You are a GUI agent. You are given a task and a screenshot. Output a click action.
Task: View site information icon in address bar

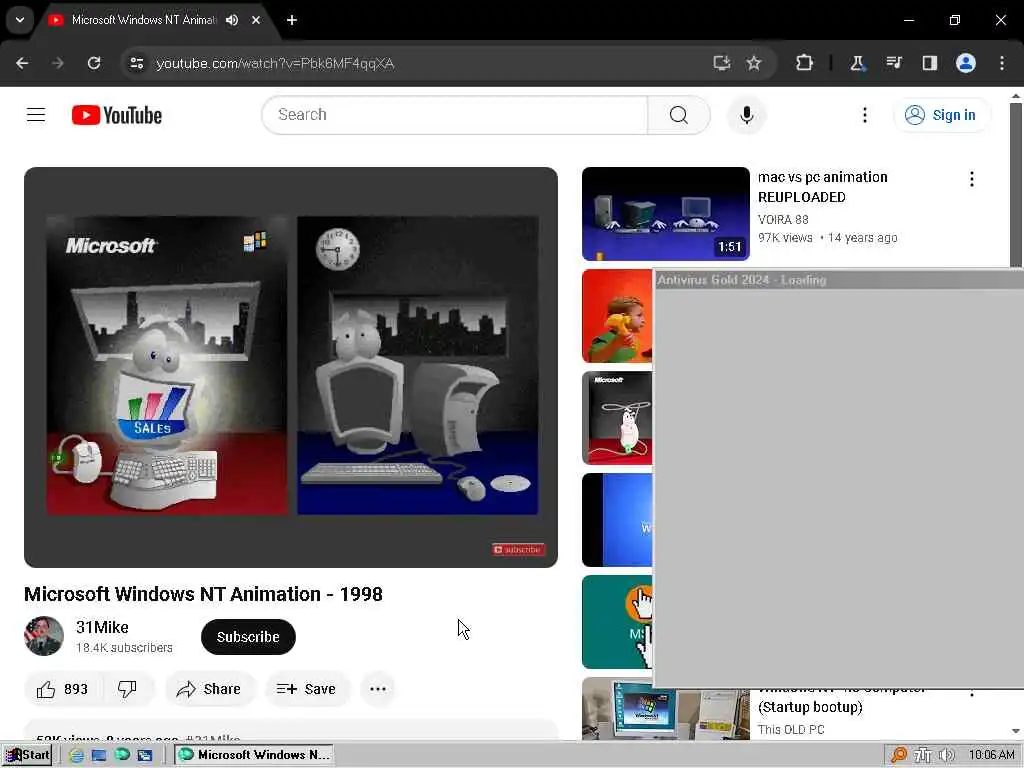(136, 63)
